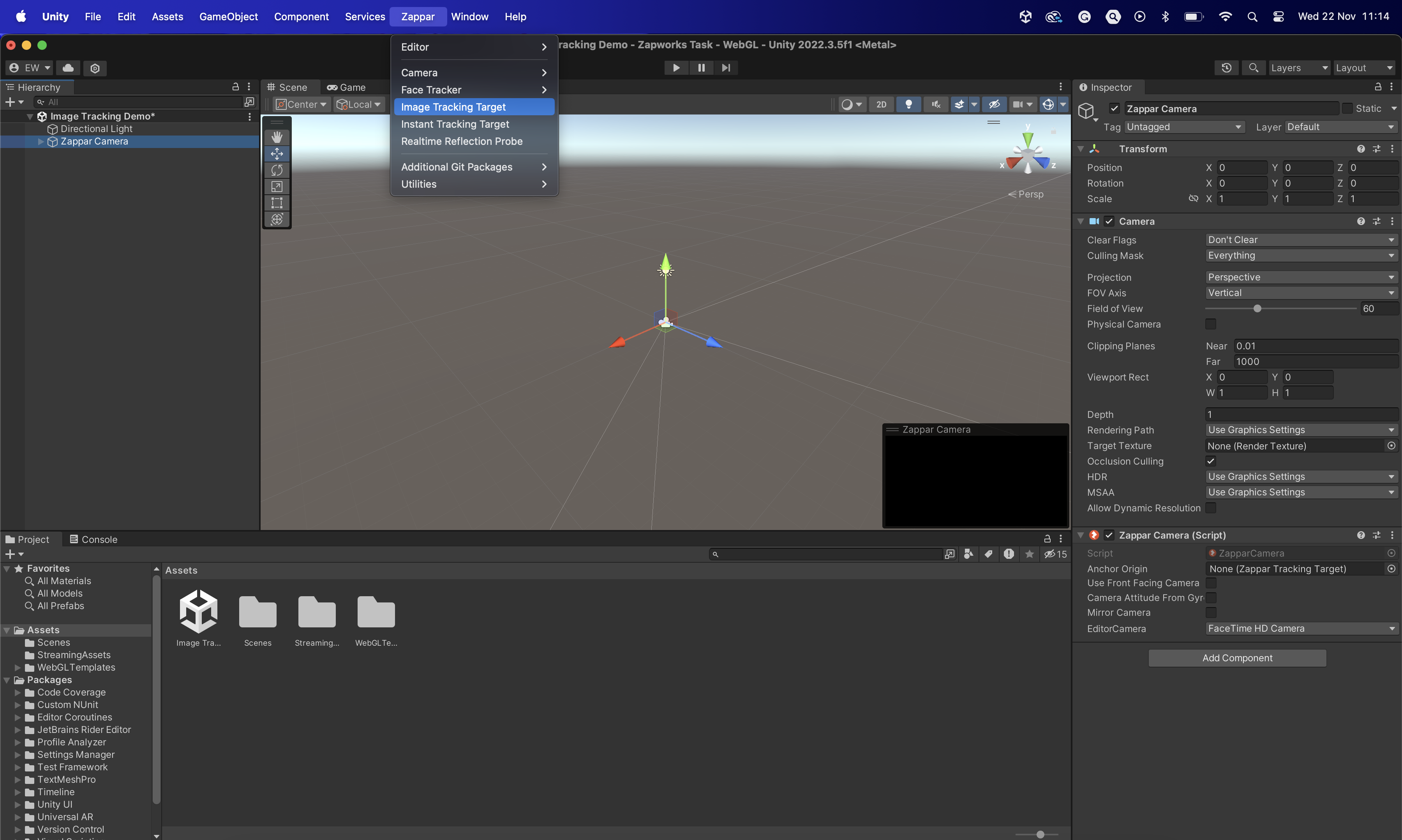
Task: Enable Physical Camera checkbox
Action: (x=1211, y=324)
